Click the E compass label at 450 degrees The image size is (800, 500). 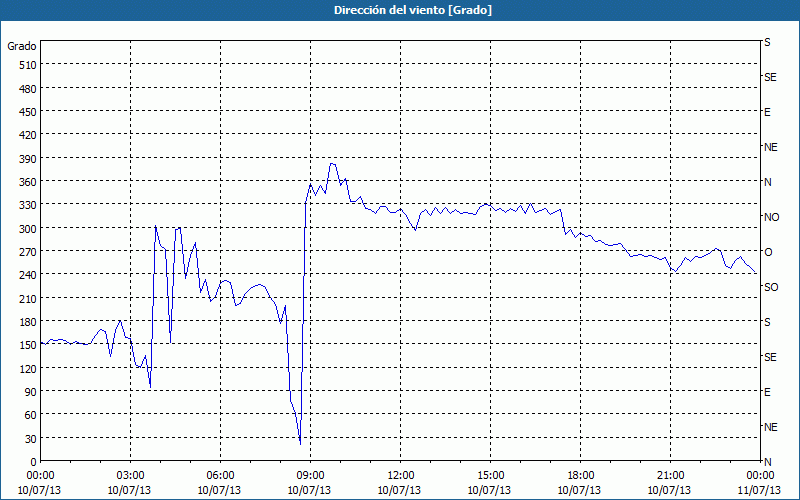click(767, 112)
